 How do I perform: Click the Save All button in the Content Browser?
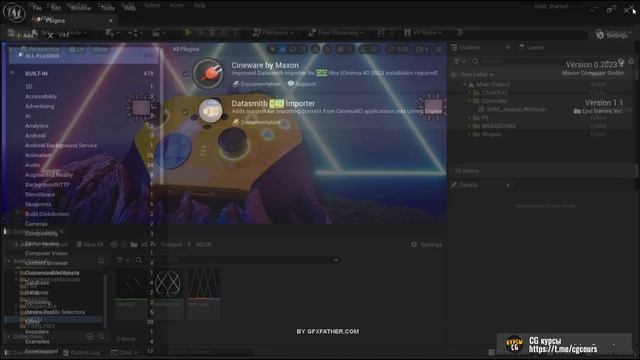(x=90, y=244)
